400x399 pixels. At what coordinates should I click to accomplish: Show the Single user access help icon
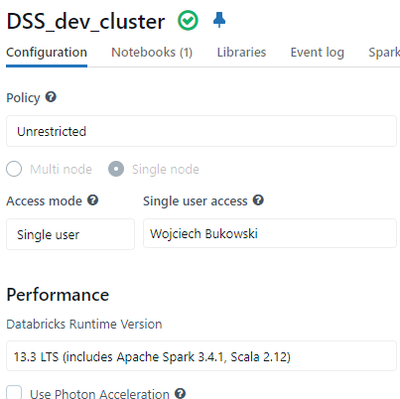click(258, 200)
